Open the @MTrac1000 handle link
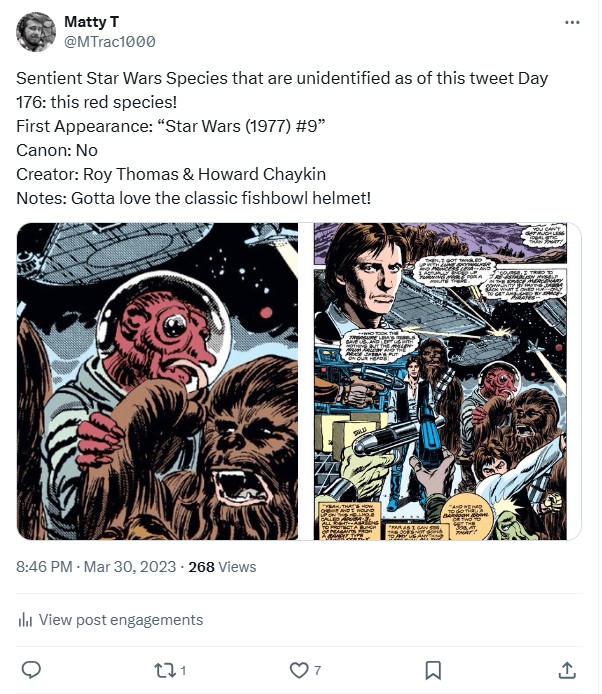 pos(109,42)
